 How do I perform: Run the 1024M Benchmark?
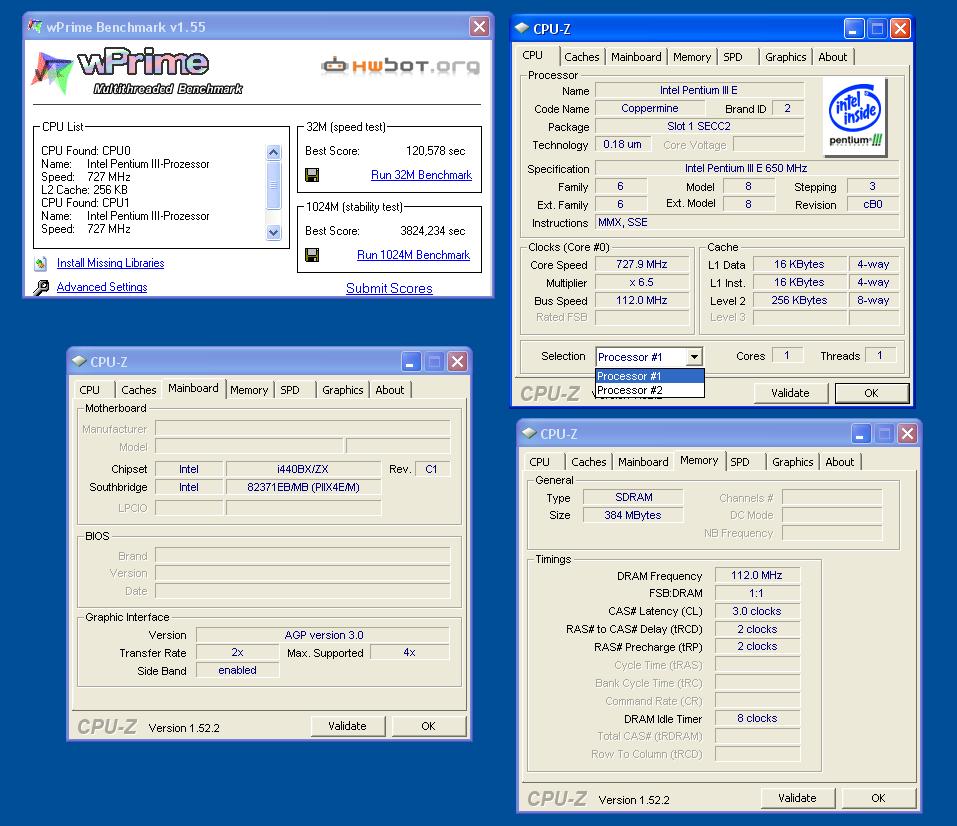point(413,255)
